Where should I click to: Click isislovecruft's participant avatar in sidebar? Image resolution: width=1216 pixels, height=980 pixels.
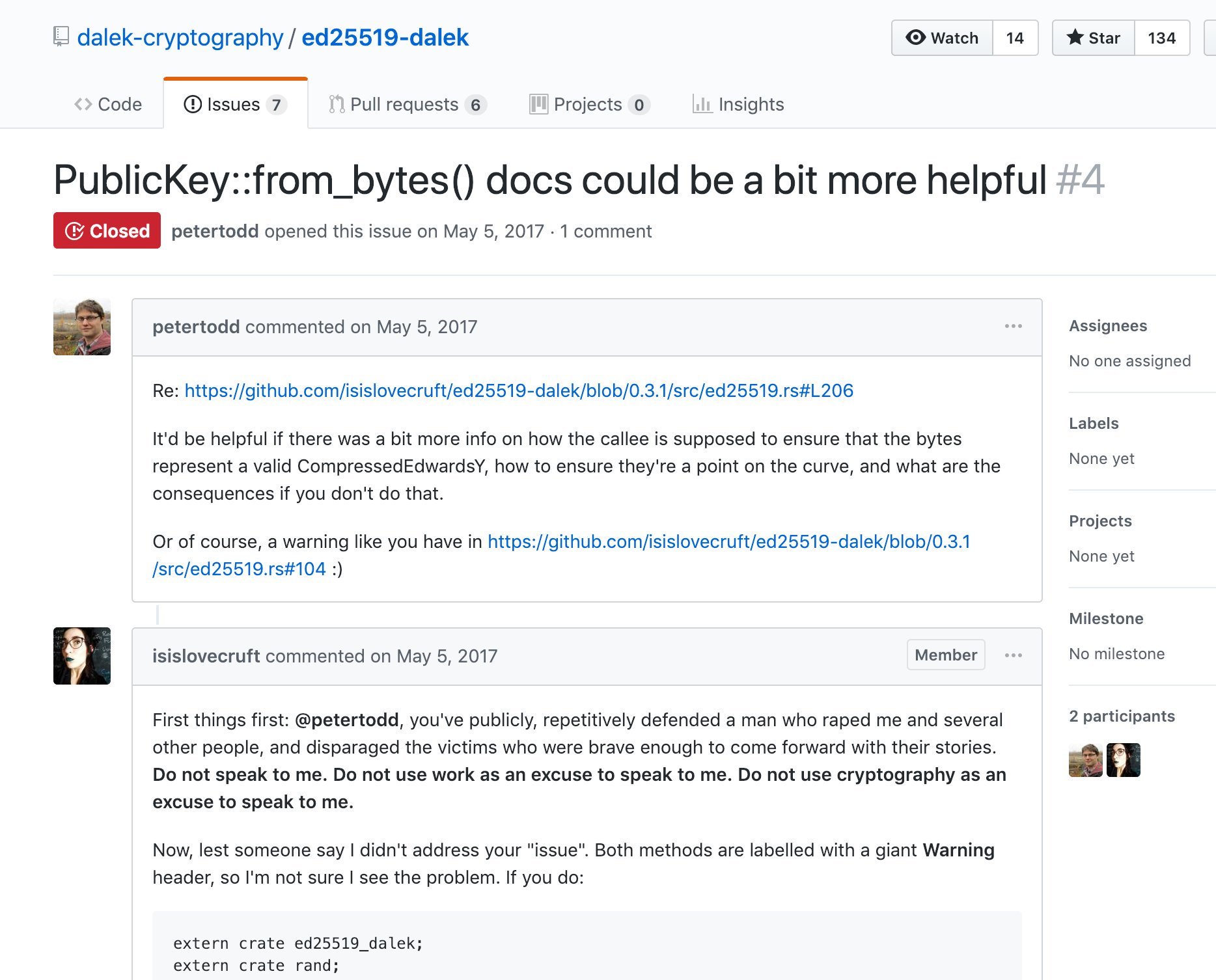click(1123, 760)
